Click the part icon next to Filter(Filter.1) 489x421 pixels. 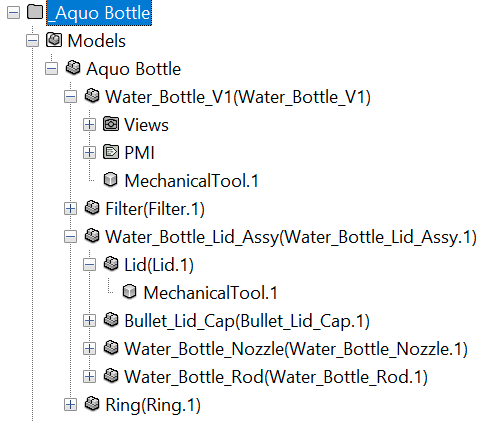pos(92,208)
